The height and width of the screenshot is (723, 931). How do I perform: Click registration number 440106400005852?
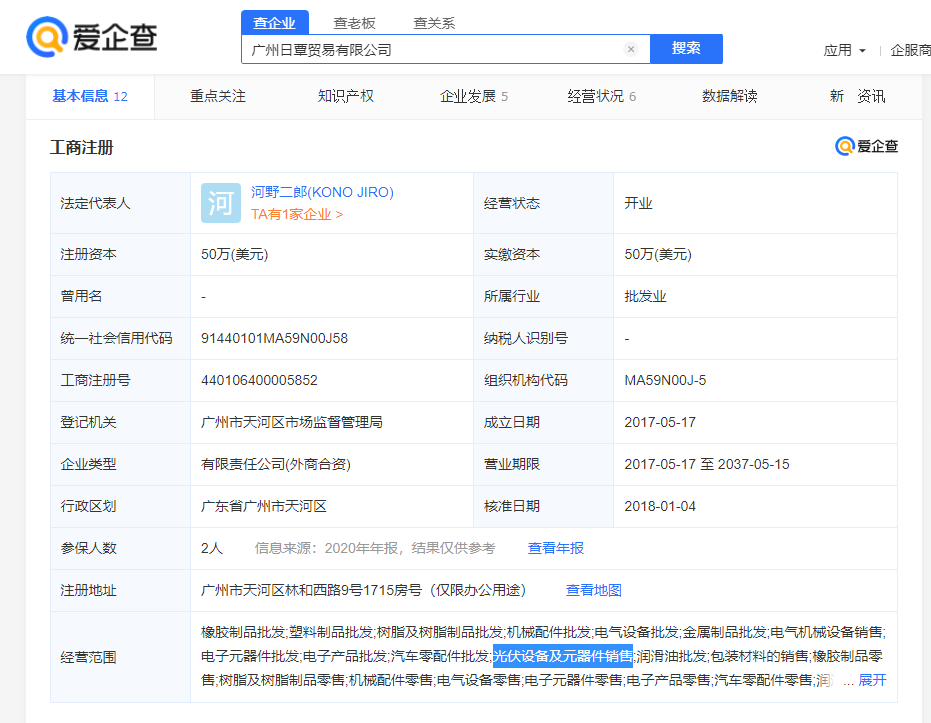tap(259, 380)
